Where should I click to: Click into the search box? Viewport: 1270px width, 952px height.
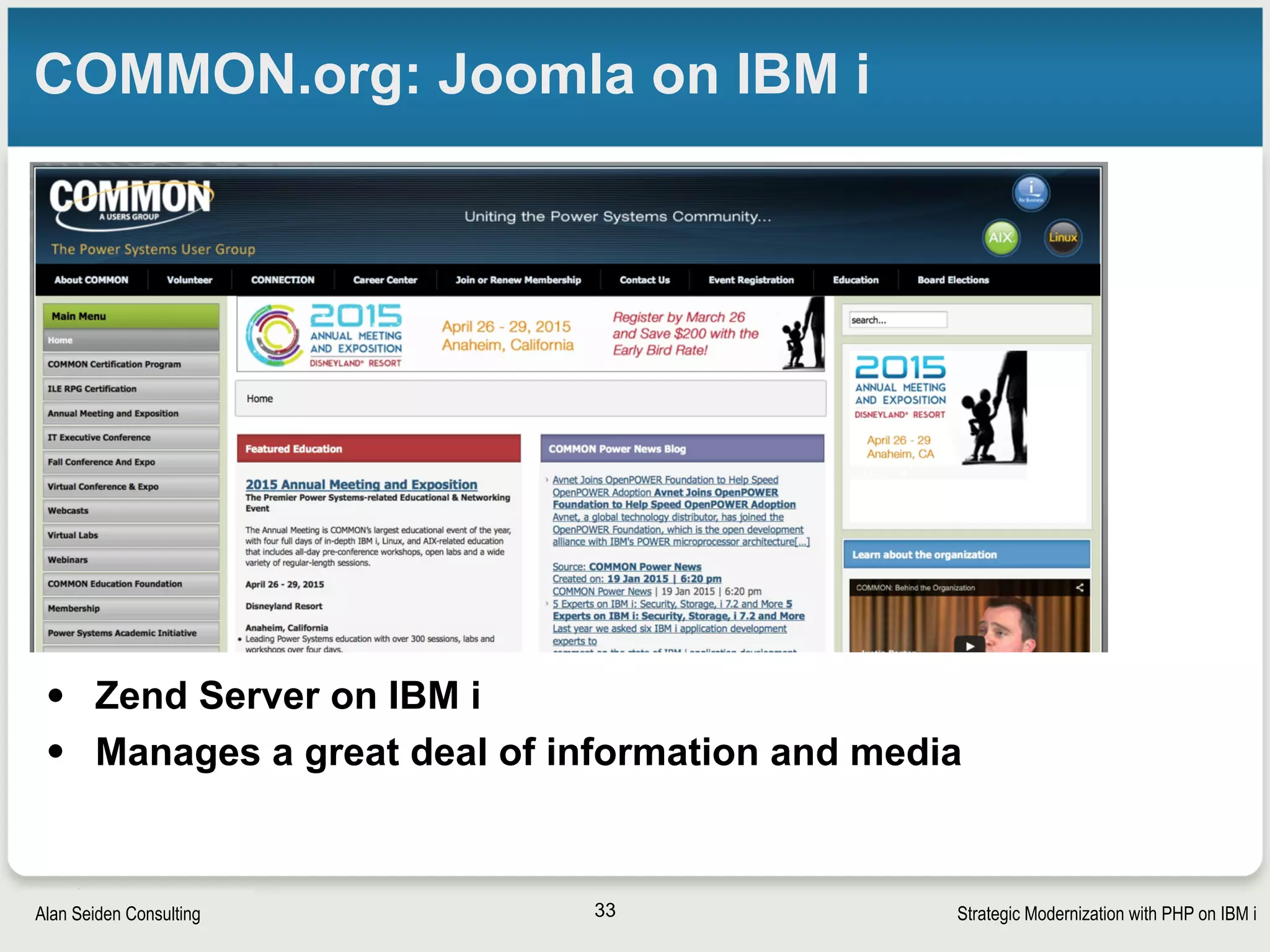pyautogui.click(x=898, y=320)
